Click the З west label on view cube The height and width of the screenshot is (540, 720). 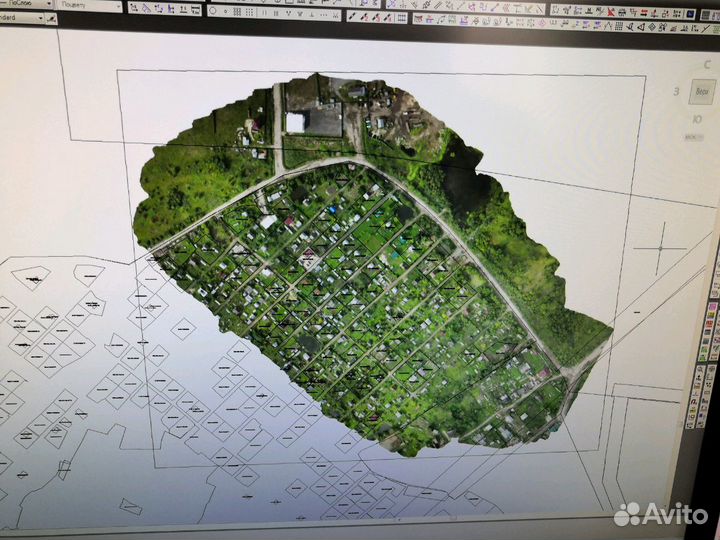[x=676, y=92]
